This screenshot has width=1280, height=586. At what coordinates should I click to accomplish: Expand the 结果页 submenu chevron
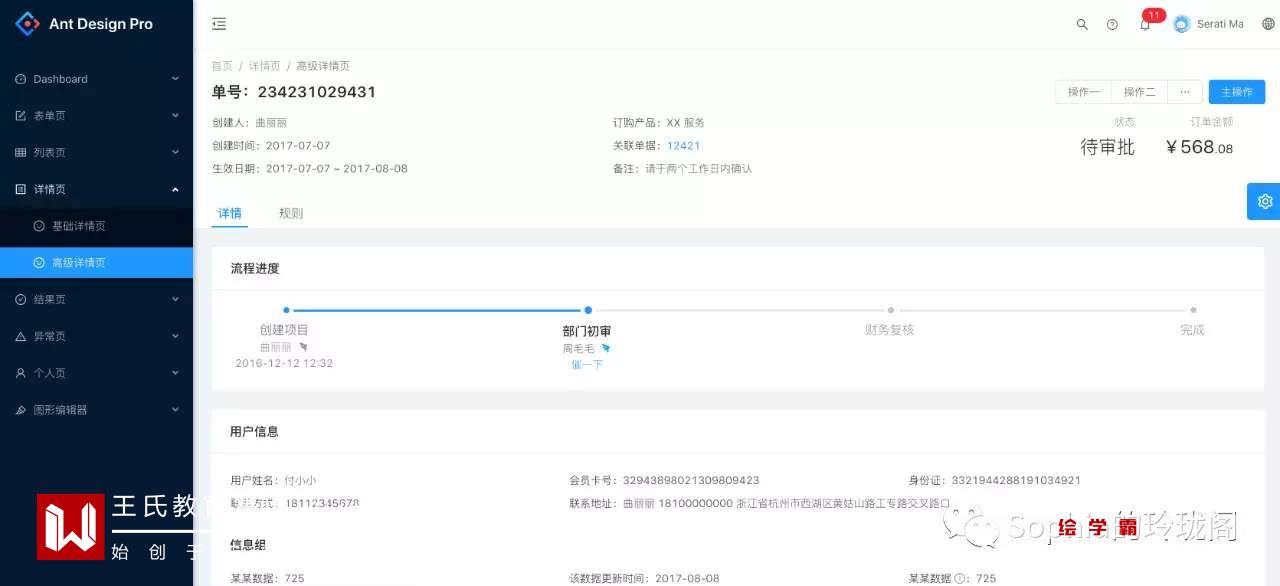coord(175,299)
